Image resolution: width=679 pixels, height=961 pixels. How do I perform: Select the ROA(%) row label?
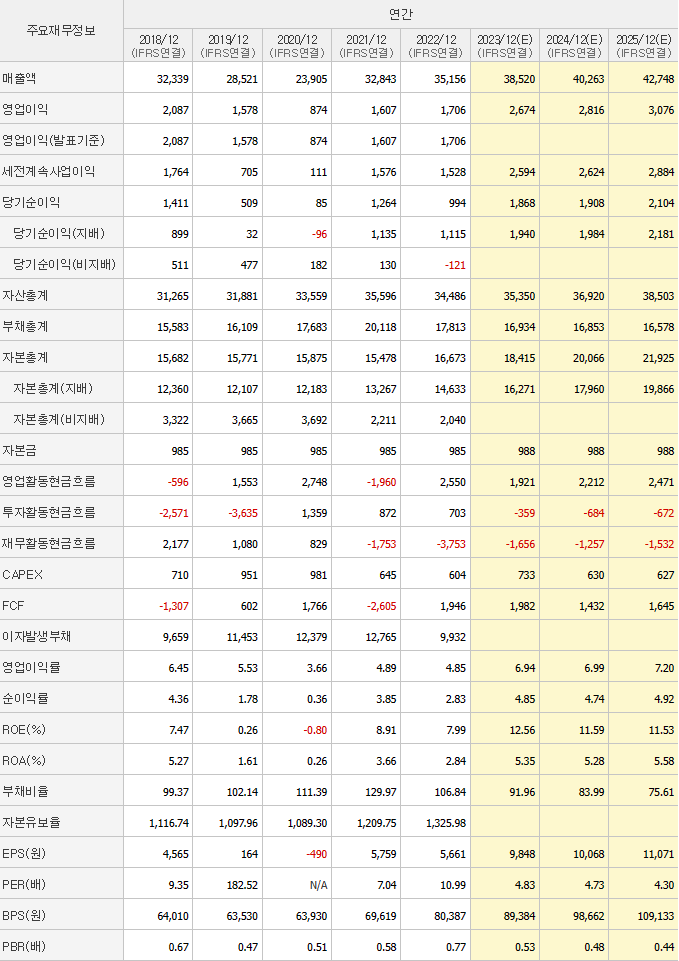24,760
